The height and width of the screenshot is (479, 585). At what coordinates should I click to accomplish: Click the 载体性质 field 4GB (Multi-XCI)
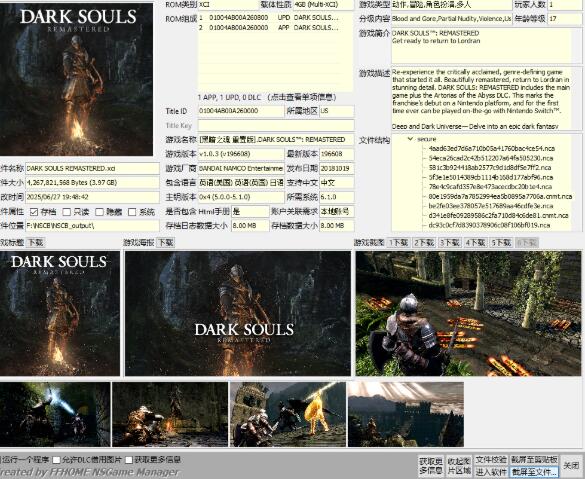click(x=323, y=4)
